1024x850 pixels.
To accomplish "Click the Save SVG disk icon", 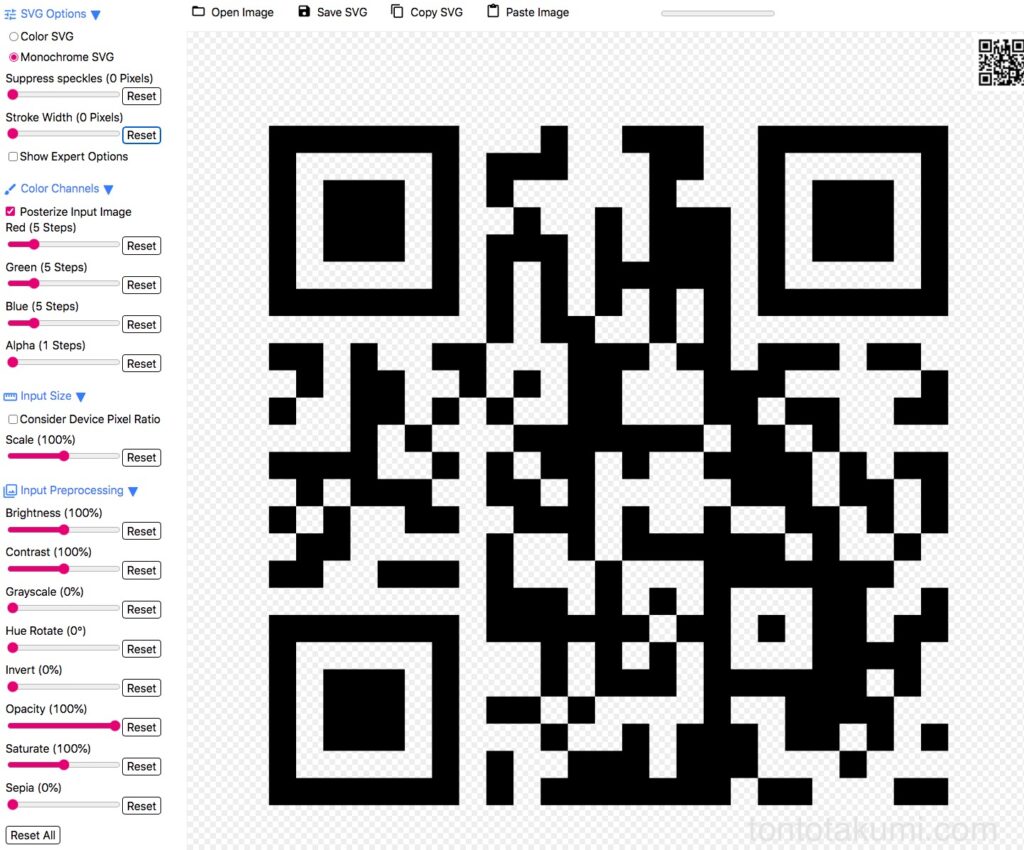I will click(302, 12).
